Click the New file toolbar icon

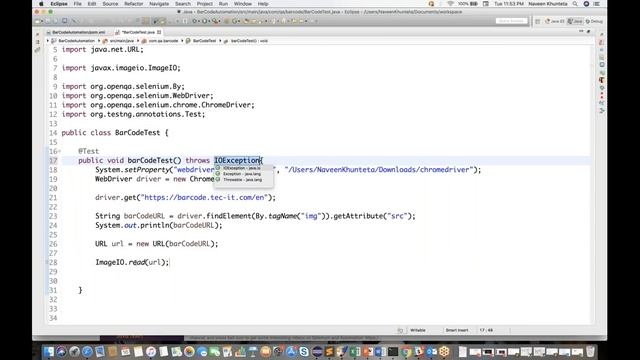[x=37, y=21]
